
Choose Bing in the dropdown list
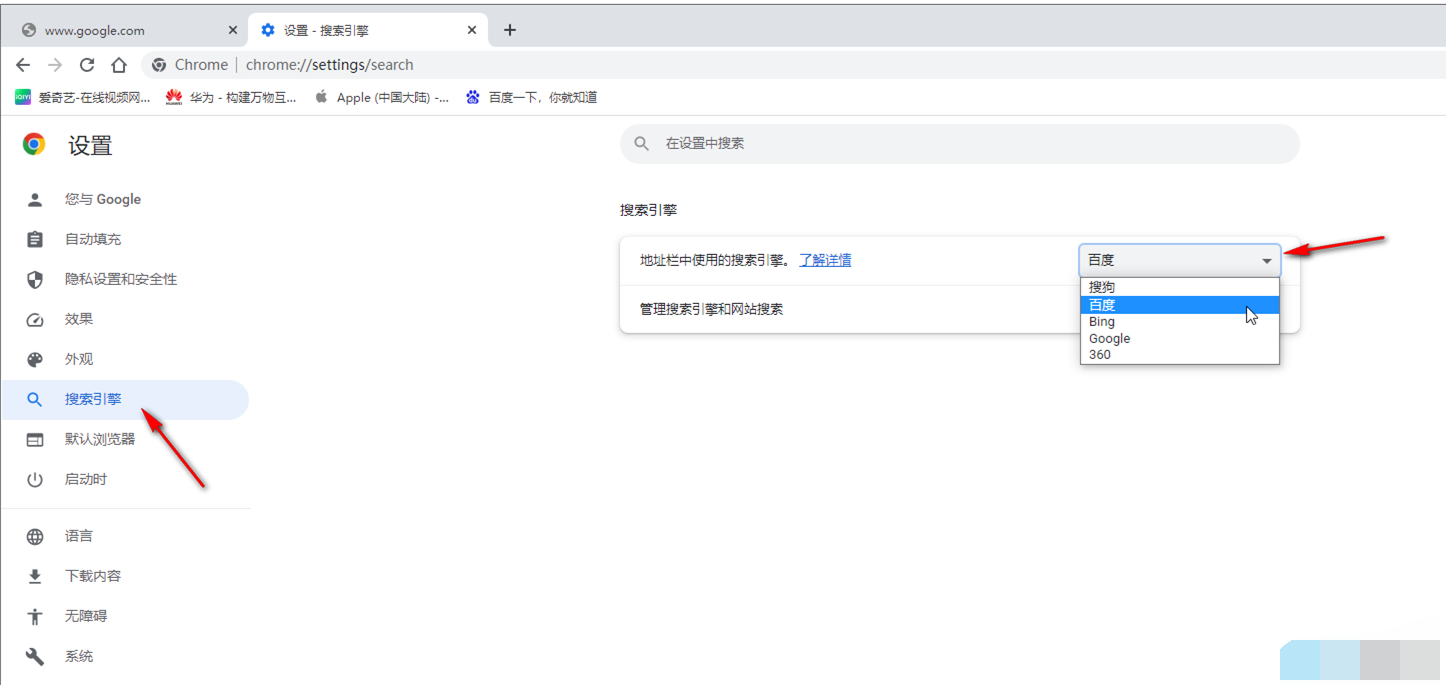tap(1101, 322)
